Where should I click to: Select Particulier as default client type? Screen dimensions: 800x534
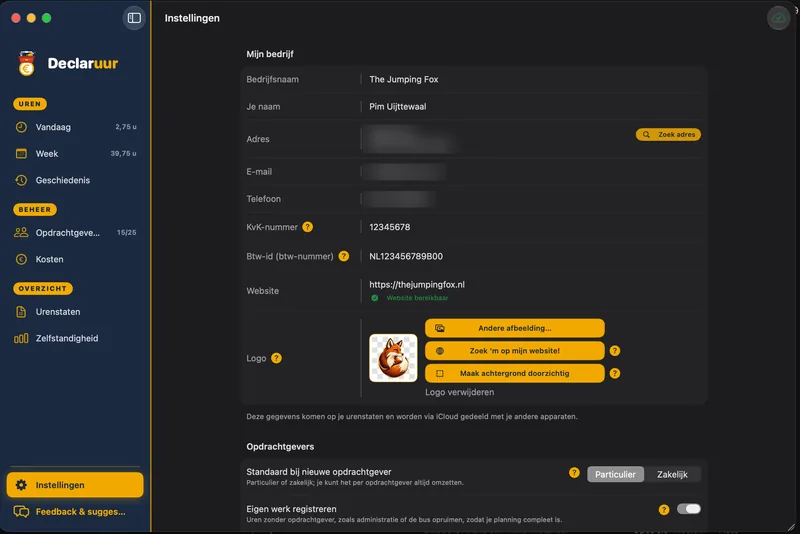click(x=615, y=474)
